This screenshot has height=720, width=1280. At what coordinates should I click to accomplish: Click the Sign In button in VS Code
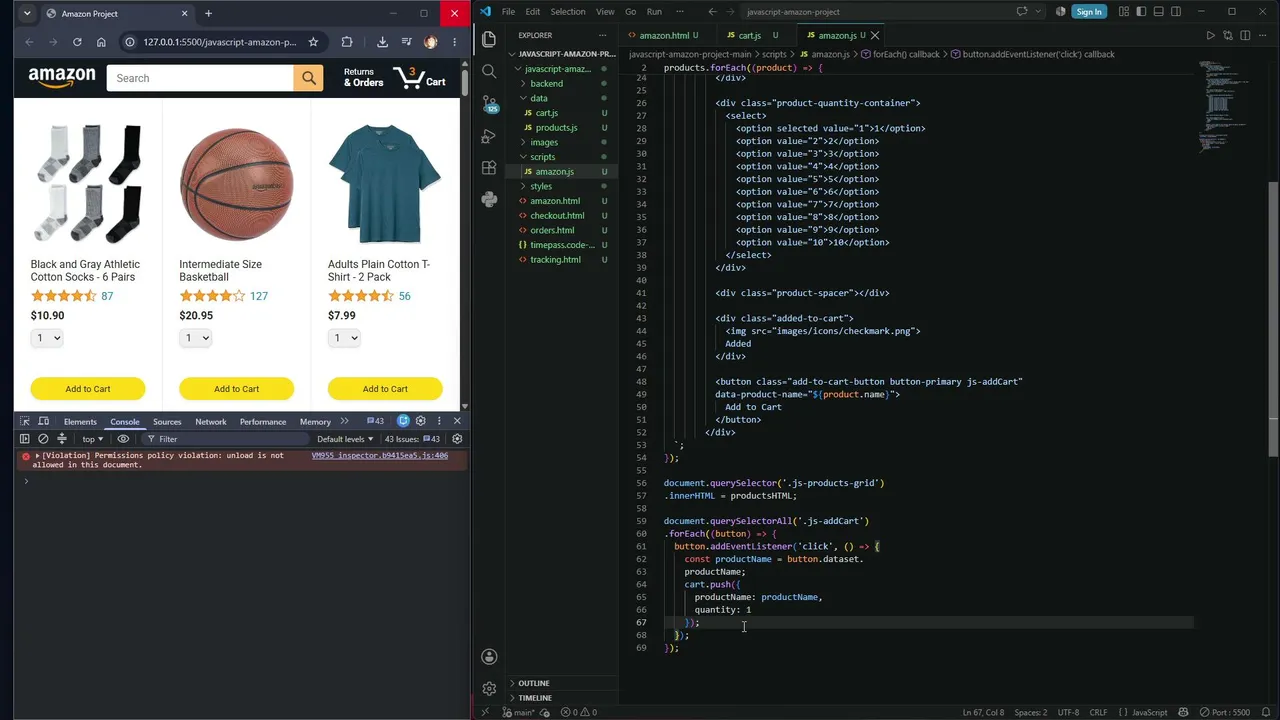tap(1088, 12)
